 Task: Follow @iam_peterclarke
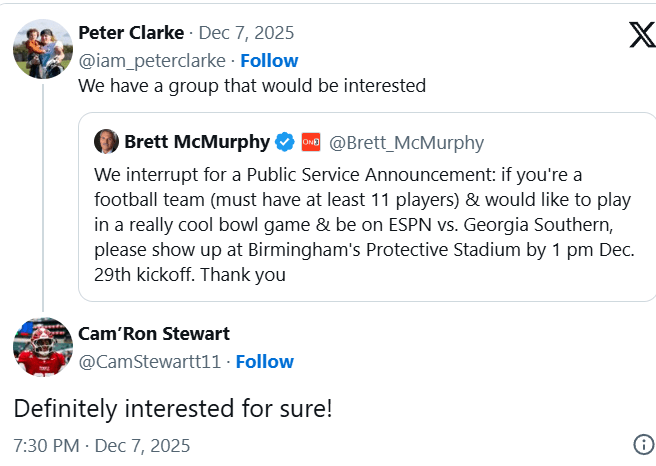pyautogui.click(x=269, y=60)
